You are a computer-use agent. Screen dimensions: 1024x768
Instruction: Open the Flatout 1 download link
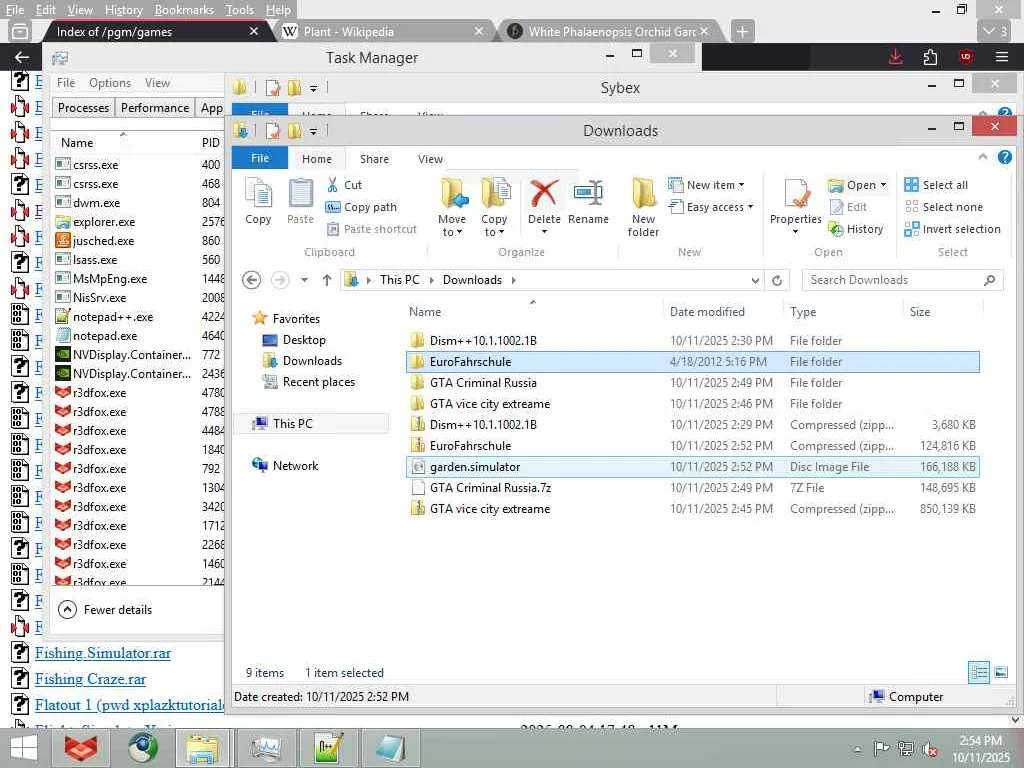tap(129, 705)
